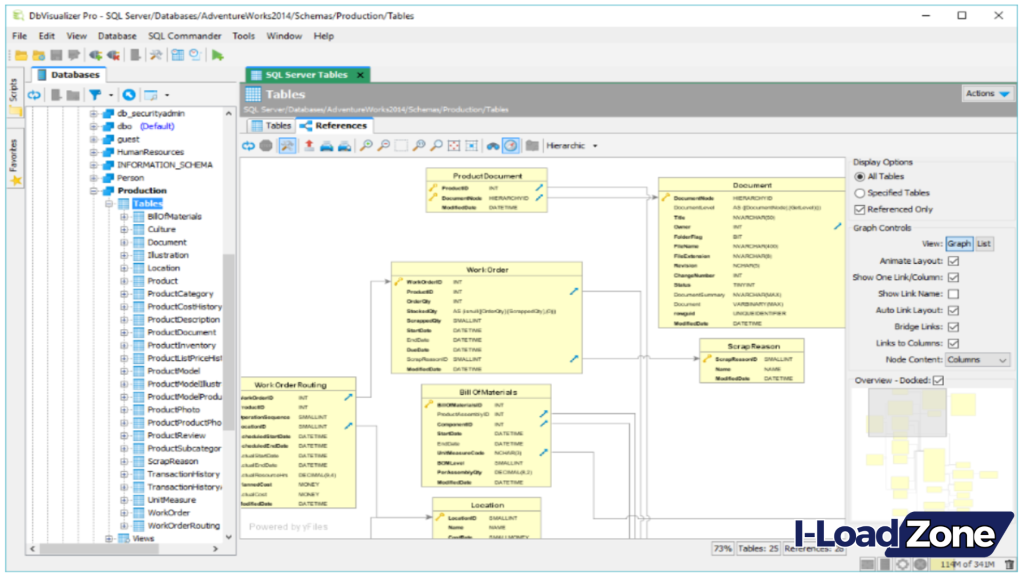Click the Export graph red arrow icon
The image size is (1024, 576).
click(309, 146)
